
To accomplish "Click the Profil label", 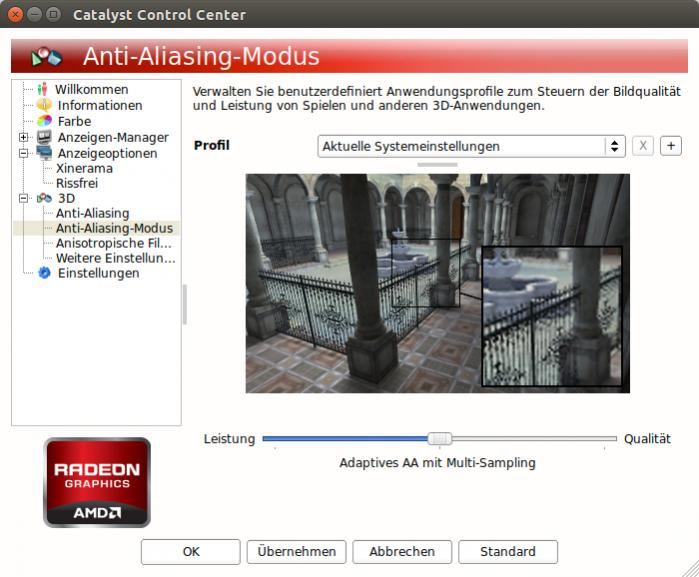I will (x=212, y=145).
